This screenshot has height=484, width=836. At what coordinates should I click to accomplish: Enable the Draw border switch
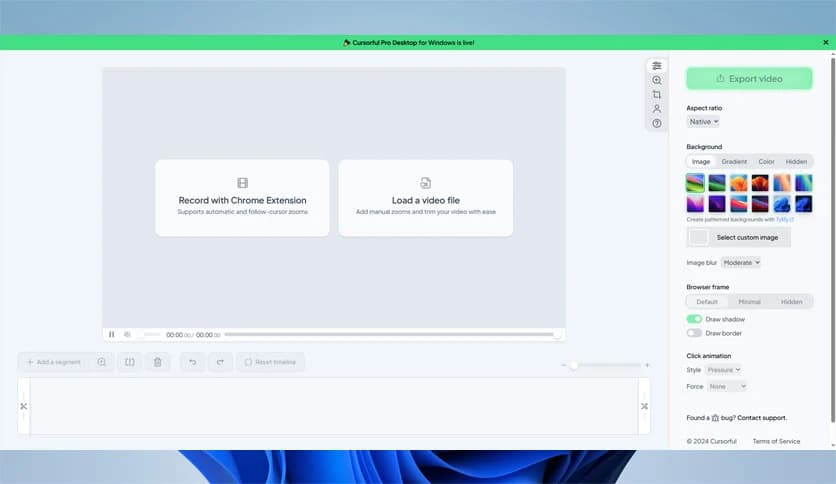pyautogui.click(x=694, y=333)
